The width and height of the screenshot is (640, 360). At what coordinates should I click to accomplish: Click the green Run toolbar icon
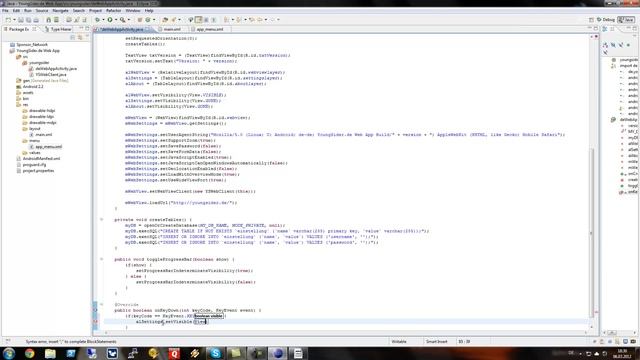[110, 20]
